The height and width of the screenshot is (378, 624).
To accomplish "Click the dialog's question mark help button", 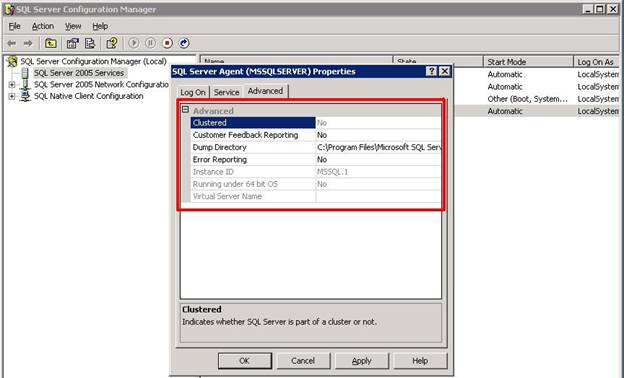I will (431, 71).
